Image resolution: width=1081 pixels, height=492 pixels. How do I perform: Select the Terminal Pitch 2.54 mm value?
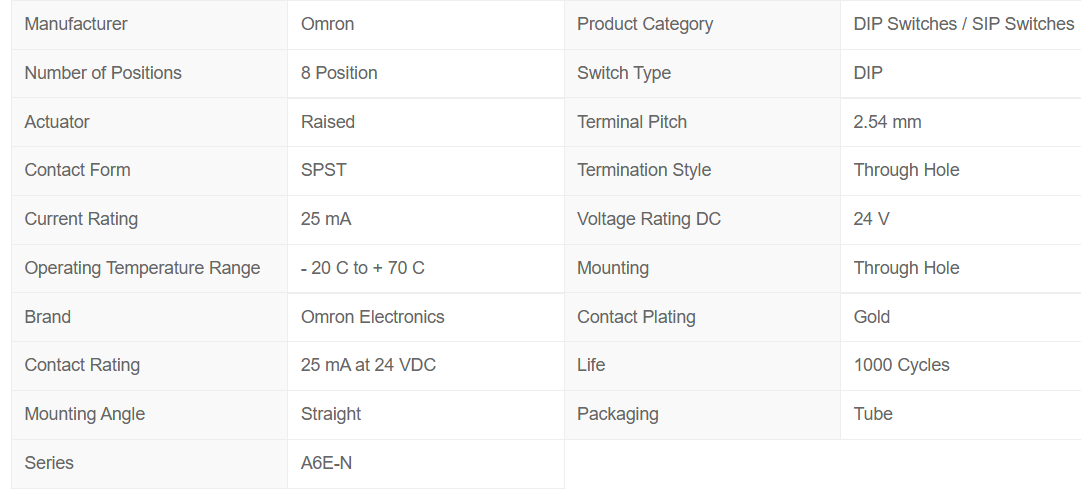click(x=887, y=122)
